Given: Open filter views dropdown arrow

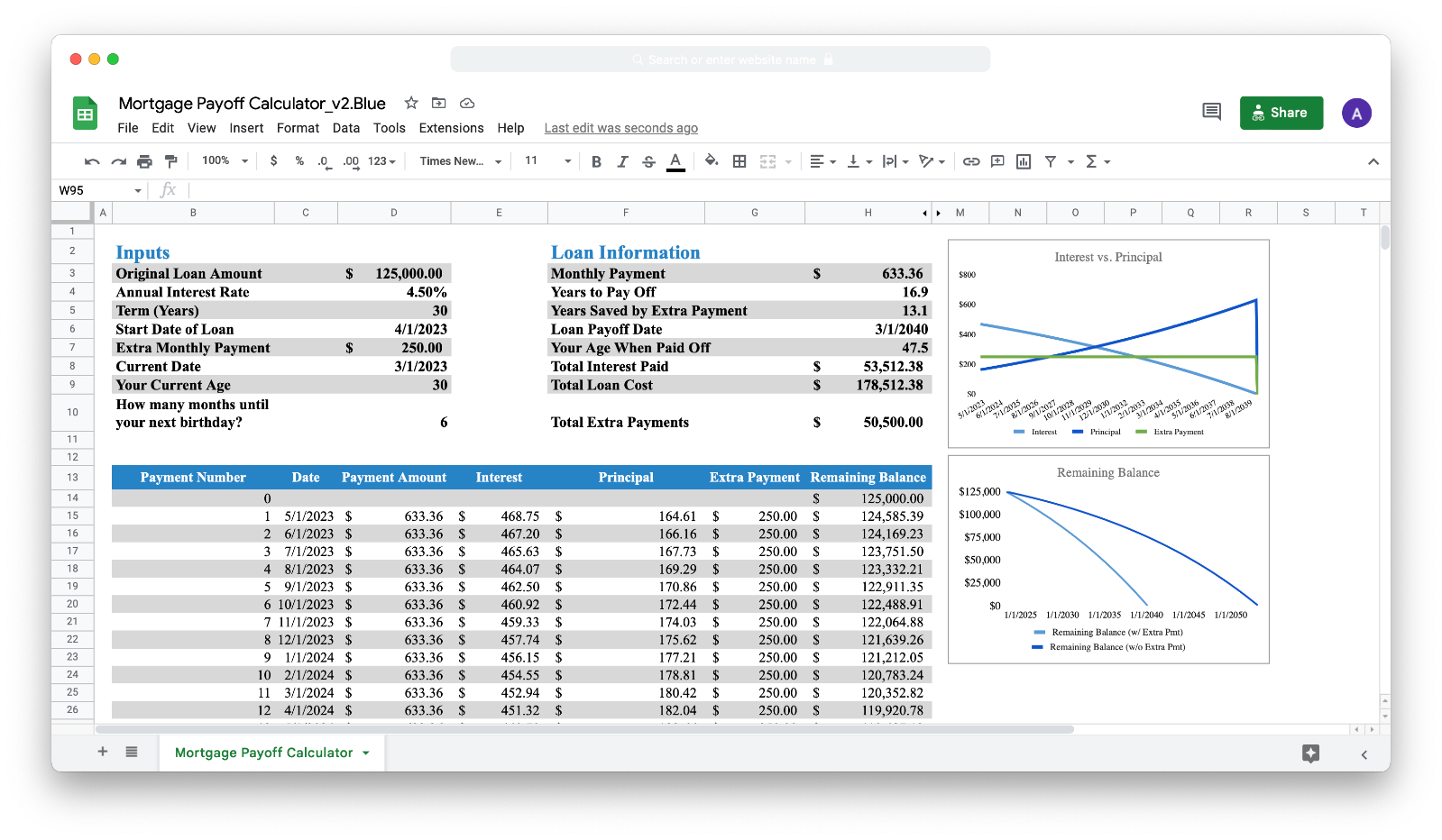Looking at the screenshot, I should pos(1070,162).
